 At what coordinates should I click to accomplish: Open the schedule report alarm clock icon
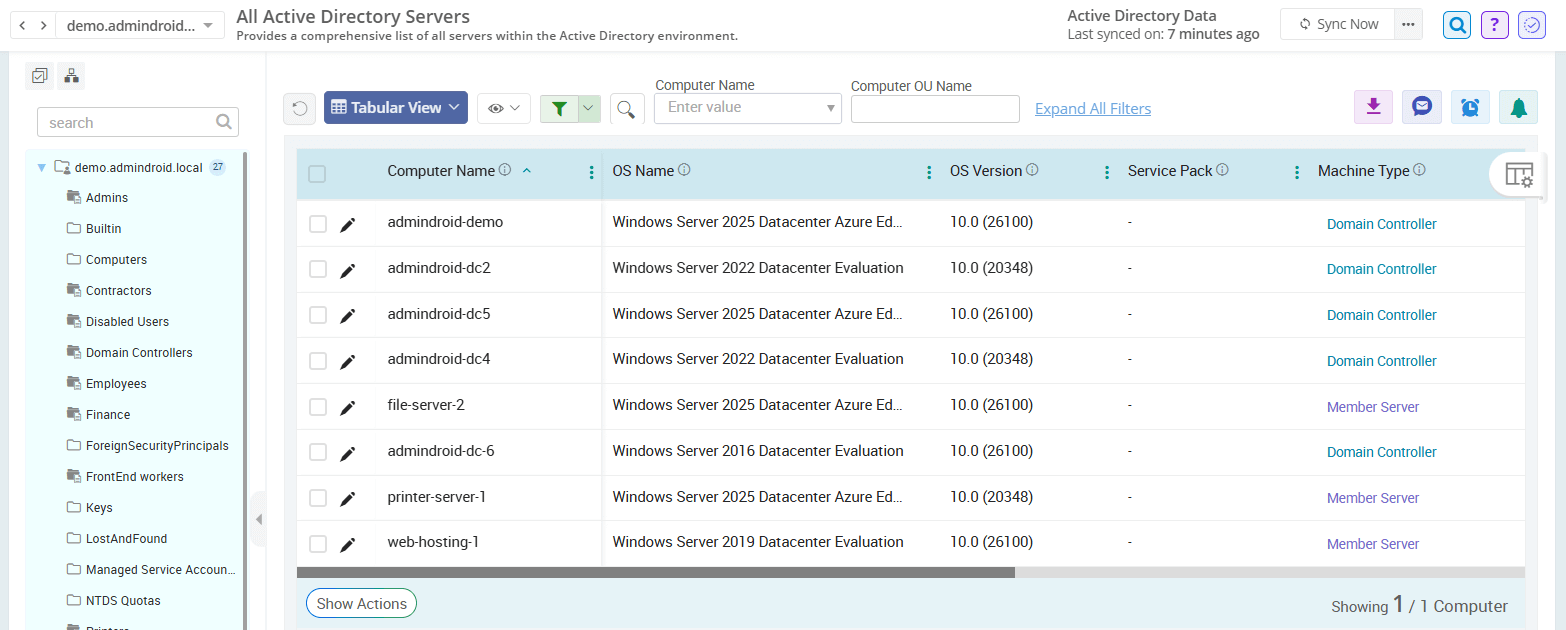pyautogui.click(x=1470, y=106)
